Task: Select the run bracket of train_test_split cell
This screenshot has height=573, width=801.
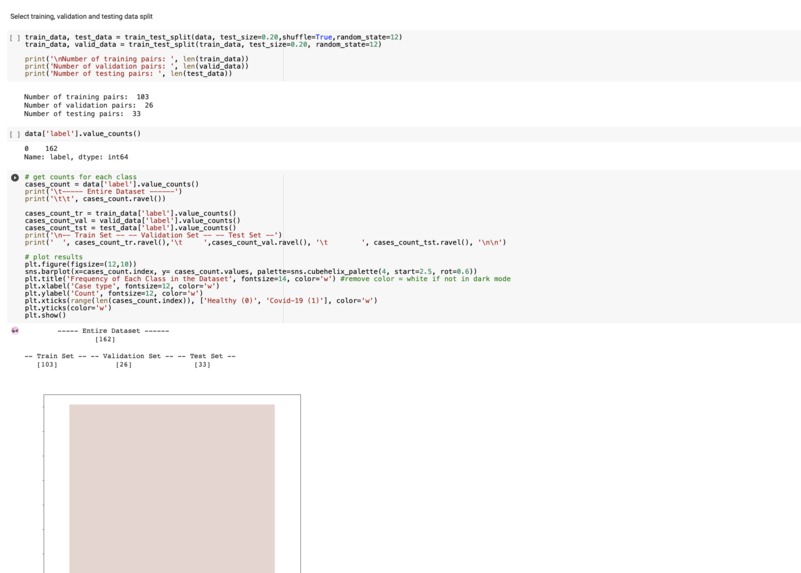Action: (15, 38)
